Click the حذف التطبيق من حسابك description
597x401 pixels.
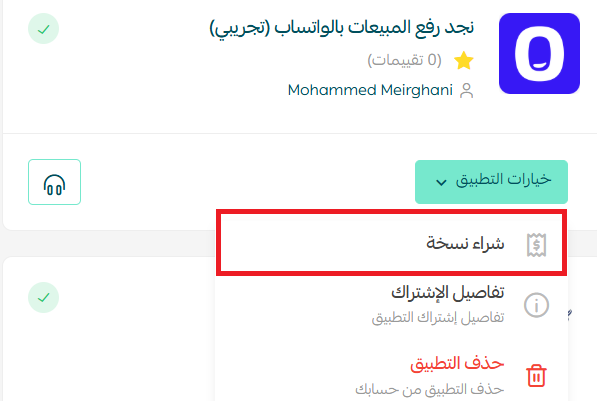[x=429, y=389]
